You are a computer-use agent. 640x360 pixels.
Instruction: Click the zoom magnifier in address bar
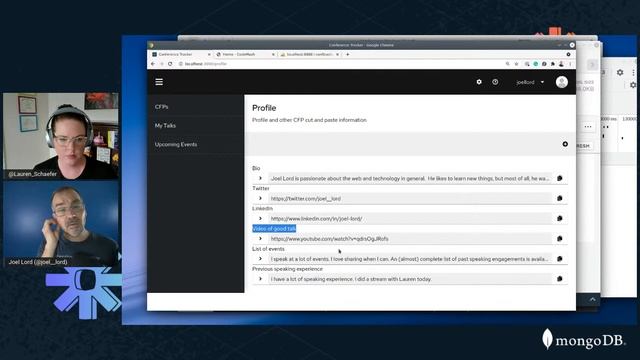[x=507, y=64]
